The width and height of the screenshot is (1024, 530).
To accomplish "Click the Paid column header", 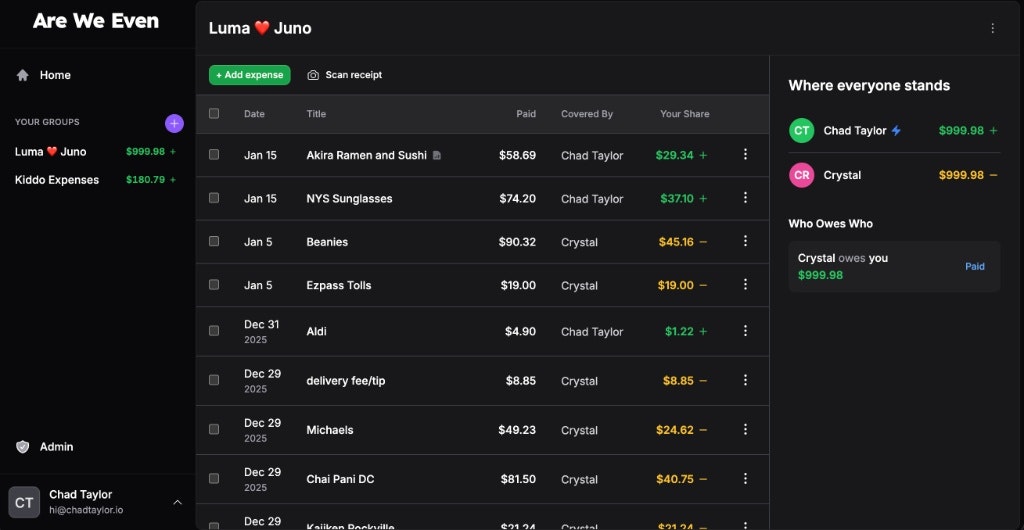I will (526, 114).
